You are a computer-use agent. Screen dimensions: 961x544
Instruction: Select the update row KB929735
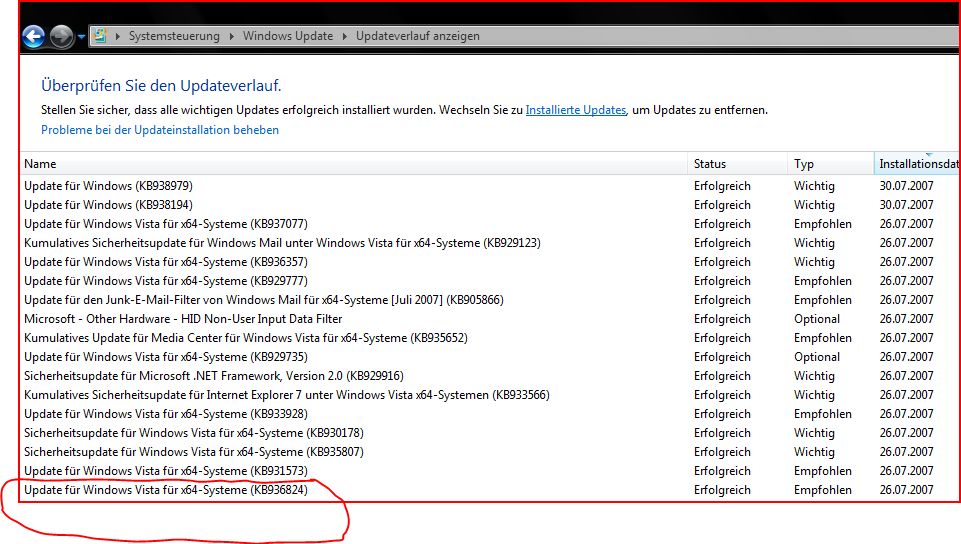point(489,357)
